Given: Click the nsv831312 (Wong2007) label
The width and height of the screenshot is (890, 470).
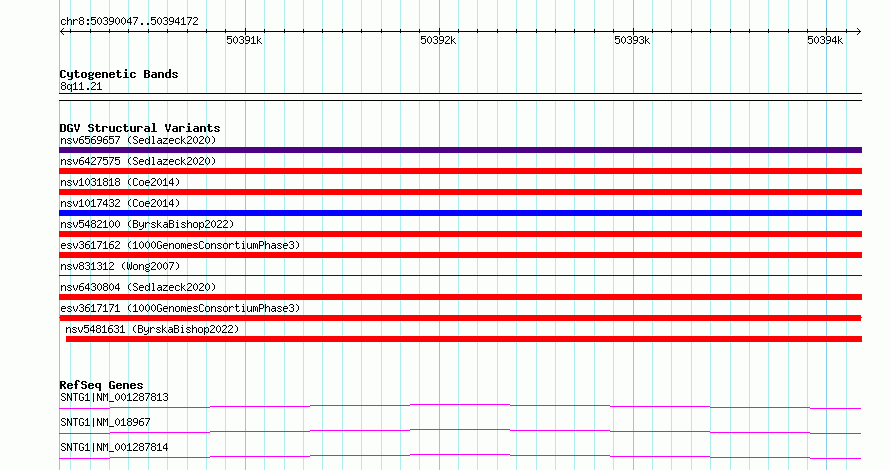Looking at the screenshot, I should pos(120,266).
